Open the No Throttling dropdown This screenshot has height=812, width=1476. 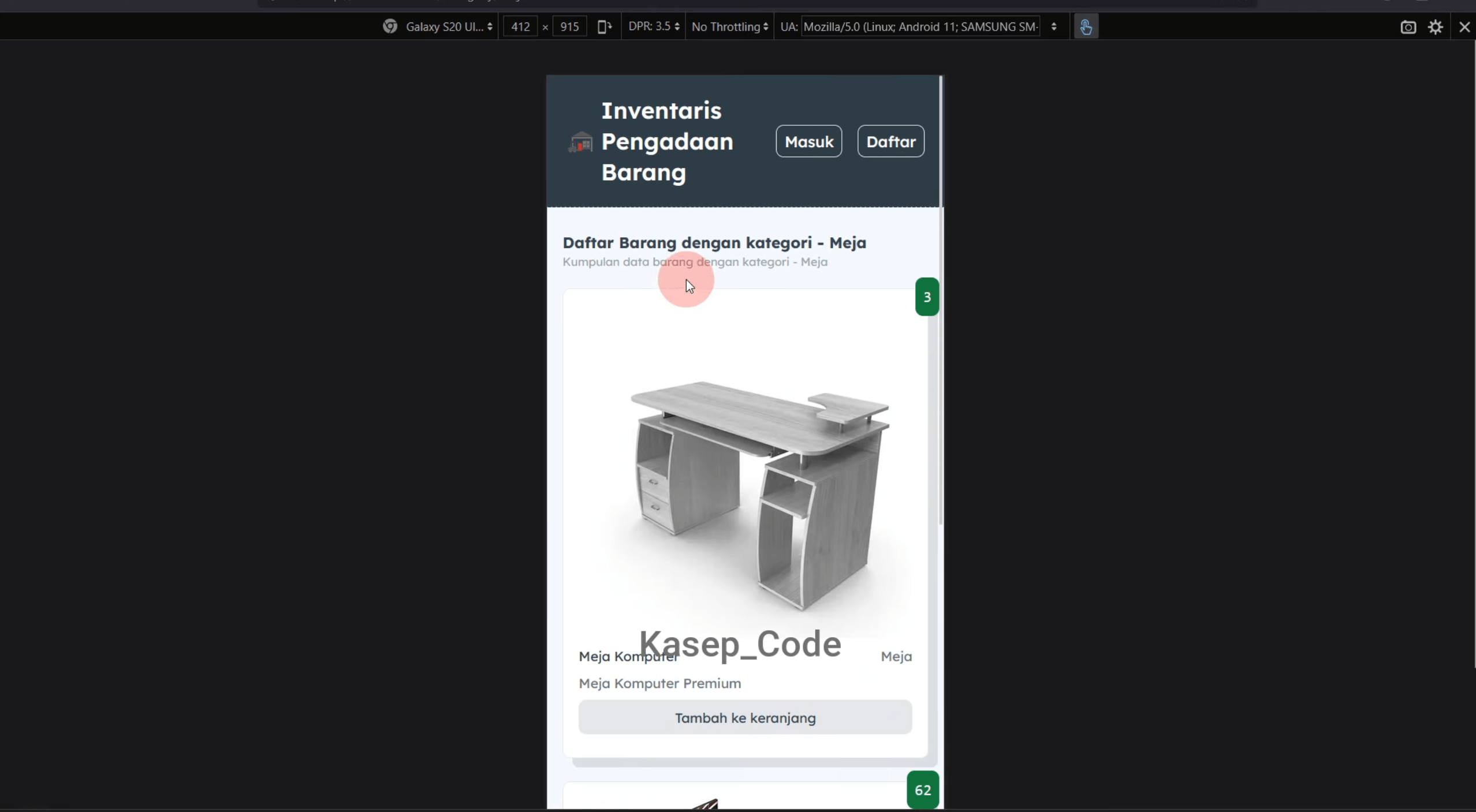click(730, 27)
